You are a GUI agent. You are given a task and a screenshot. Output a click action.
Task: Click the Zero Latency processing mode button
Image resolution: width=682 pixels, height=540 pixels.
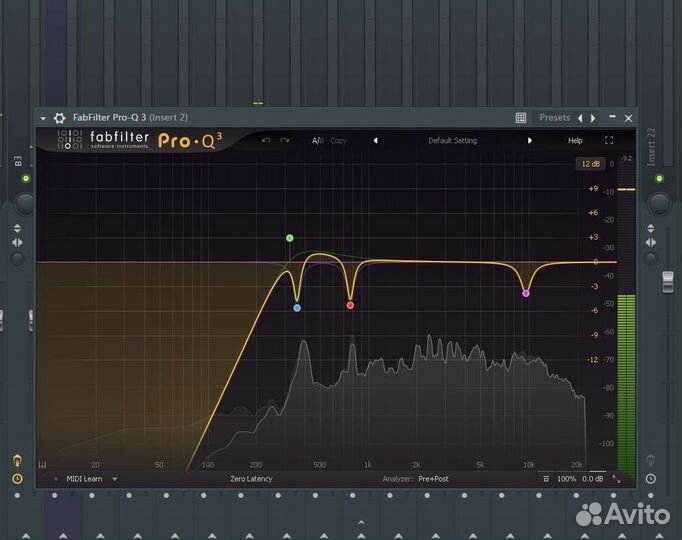point(251,479)
